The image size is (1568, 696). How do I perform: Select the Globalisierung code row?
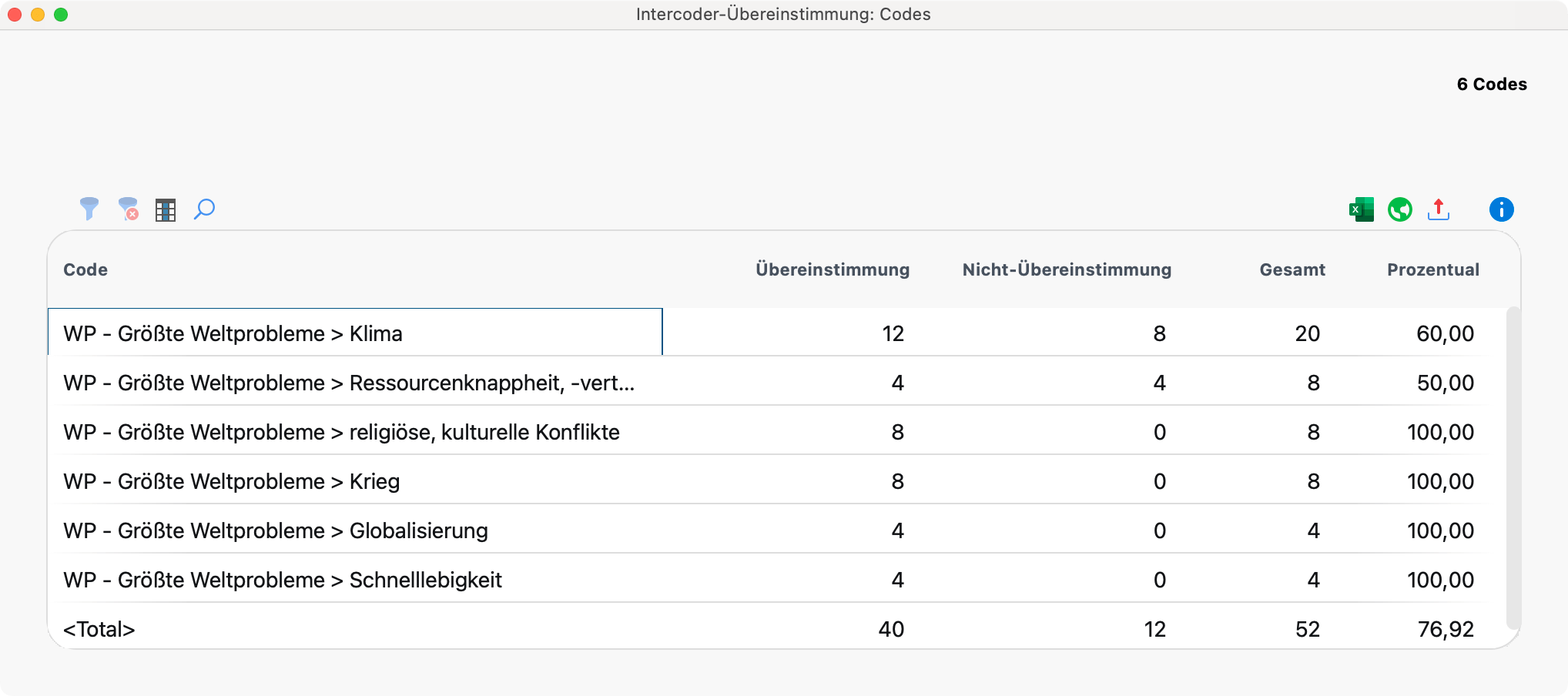point(275,530)
